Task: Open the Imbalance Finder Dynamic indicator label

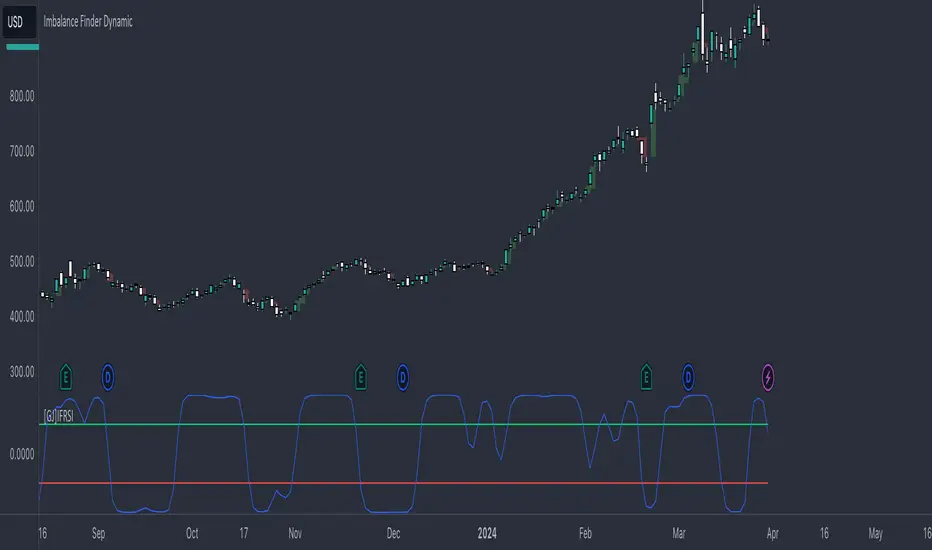Action: [88, 22]
